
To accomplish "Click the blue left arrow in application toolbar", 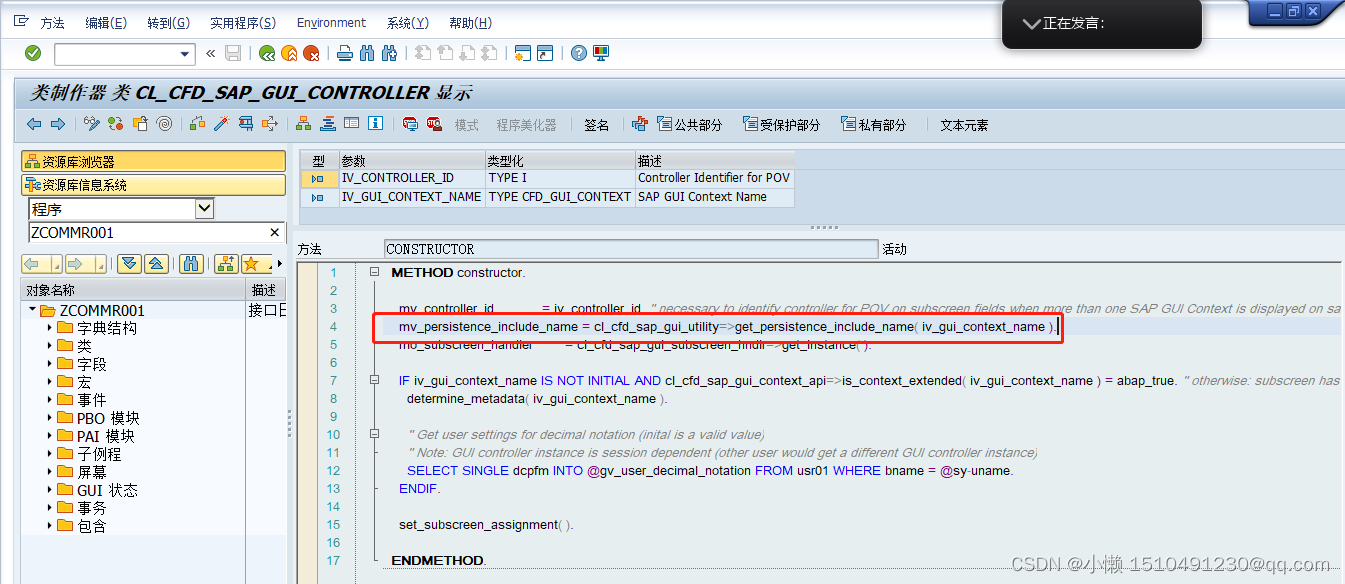I will click(x=34, y=124).
